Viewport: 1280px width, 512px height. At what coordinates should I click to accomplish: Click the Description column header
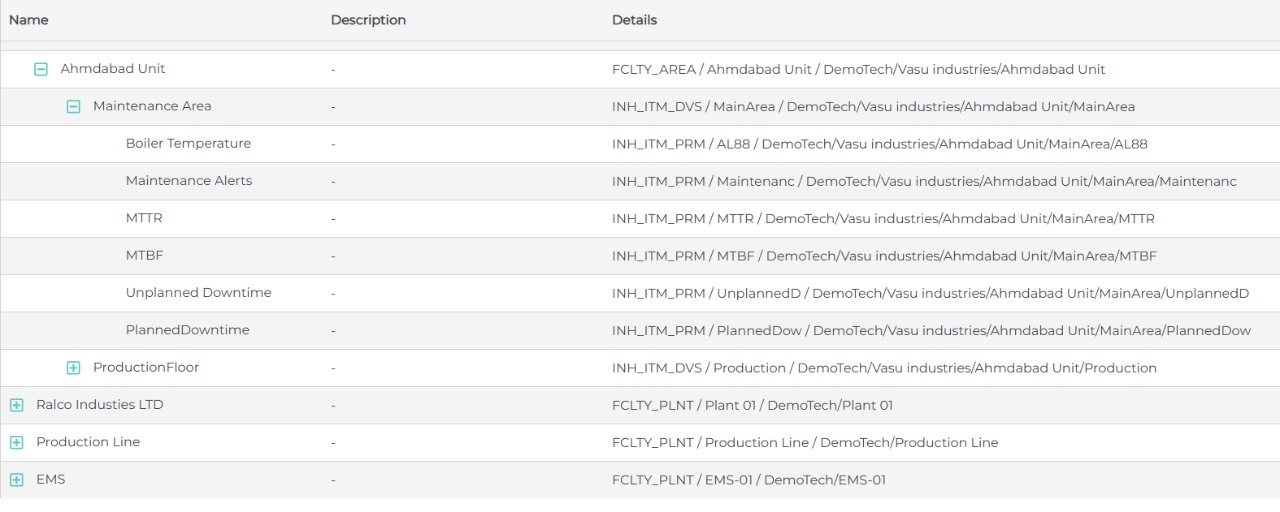(x=368, y=20)
